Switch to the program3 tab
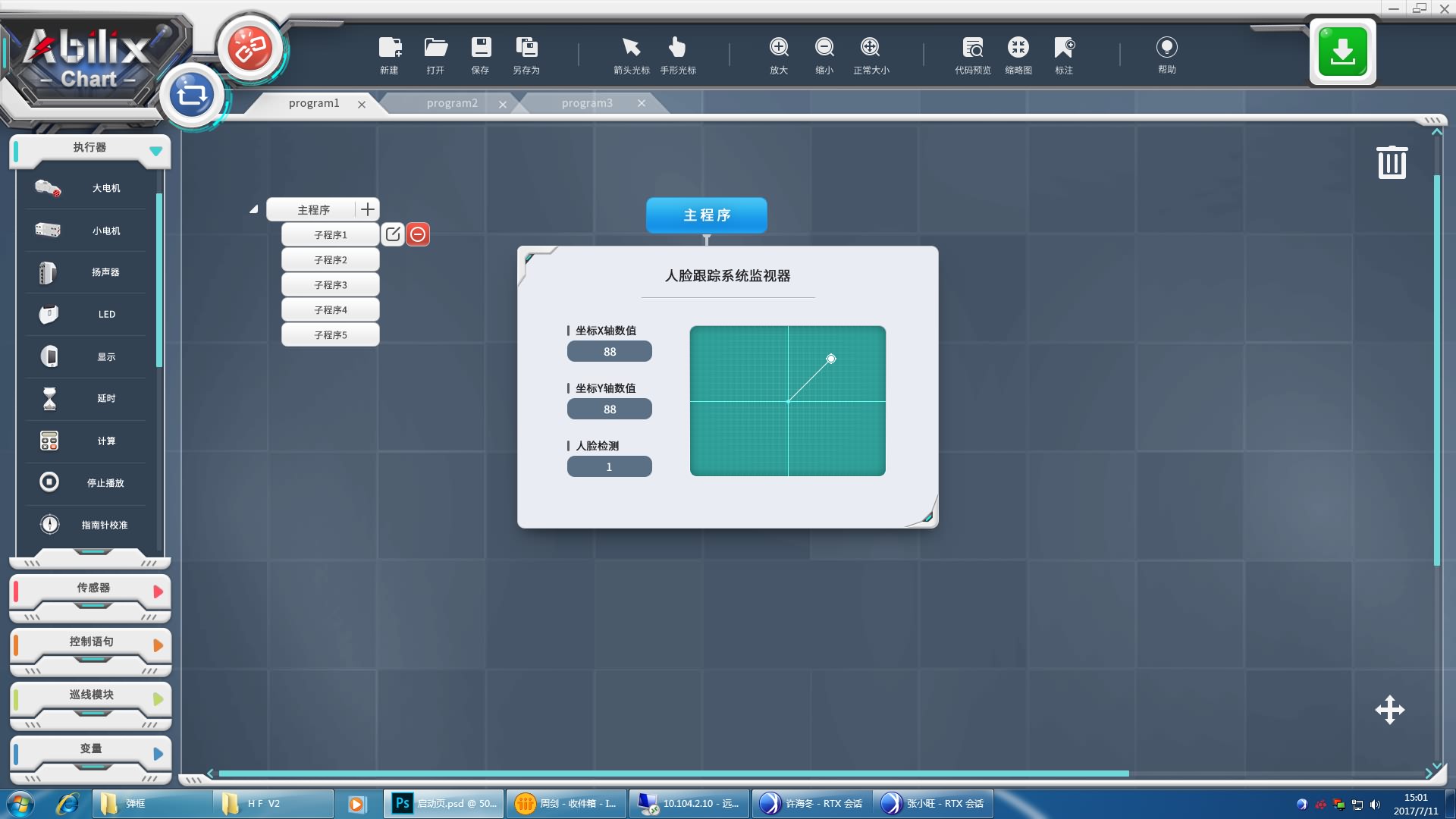The image size is (1456, 819). coord(587,103)
